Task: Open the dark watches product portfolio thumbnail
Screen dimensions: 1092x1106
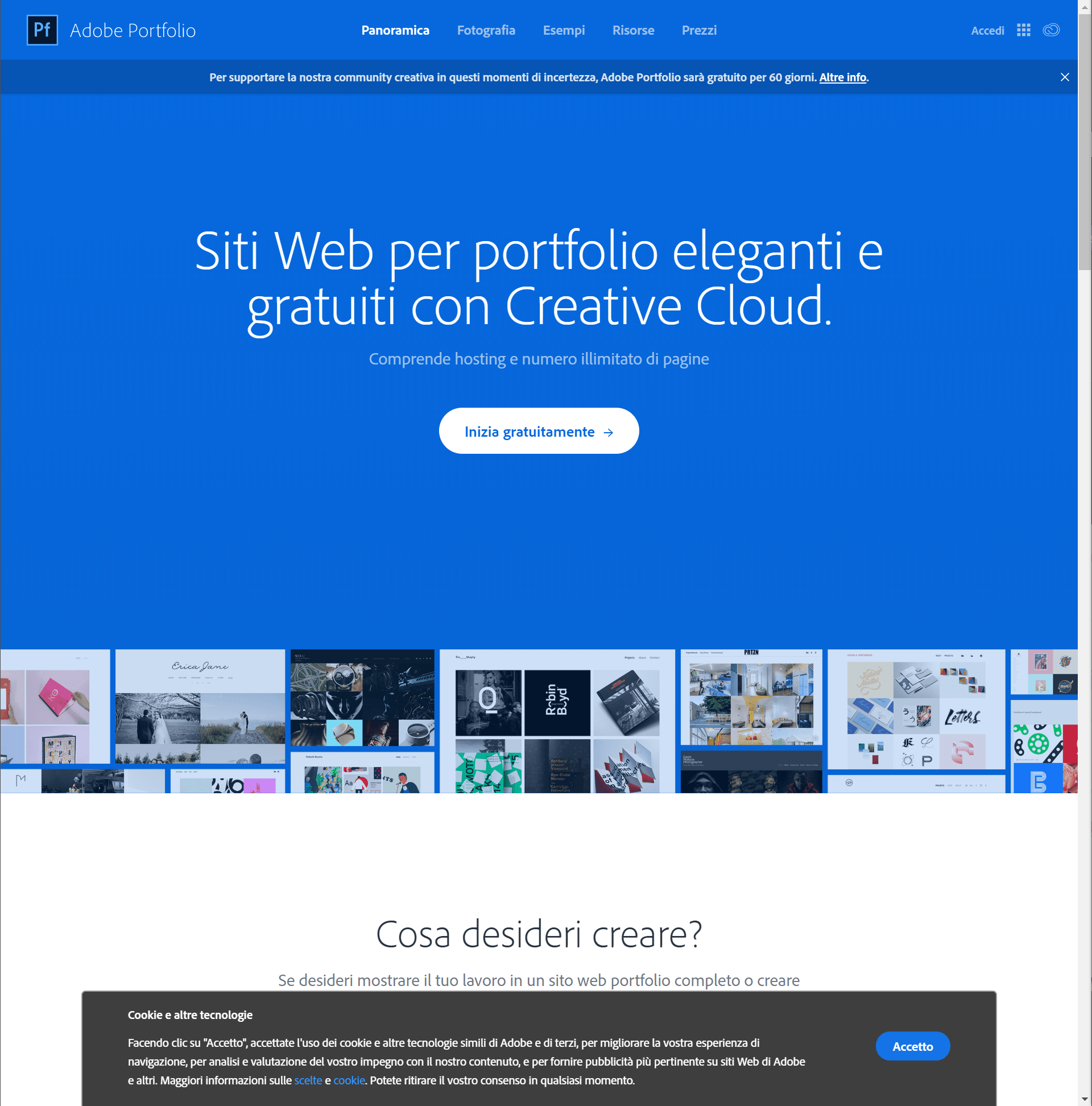Action: (362, 698)
